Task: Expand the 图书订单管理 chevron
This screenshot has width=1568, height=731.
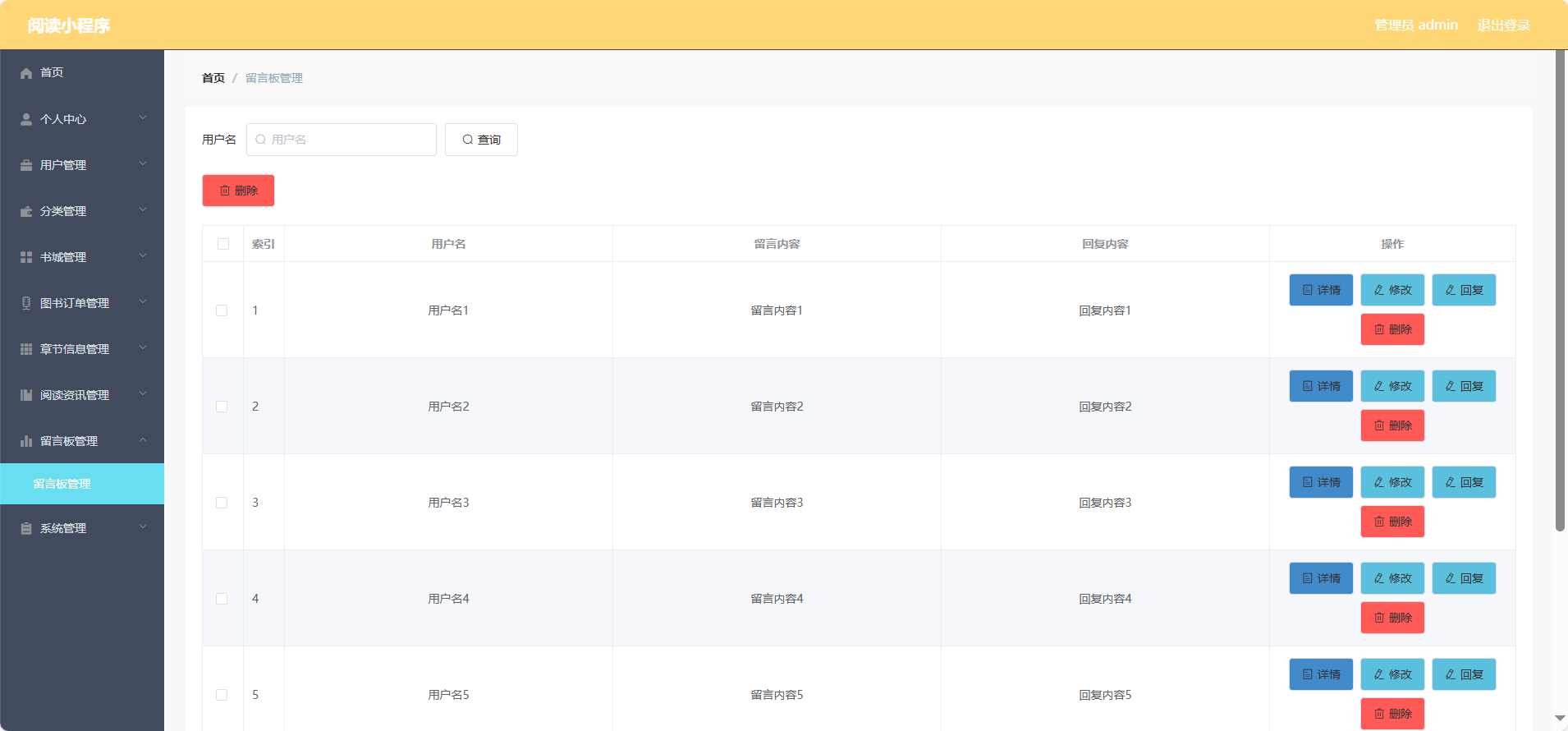Action: (143, 302)
